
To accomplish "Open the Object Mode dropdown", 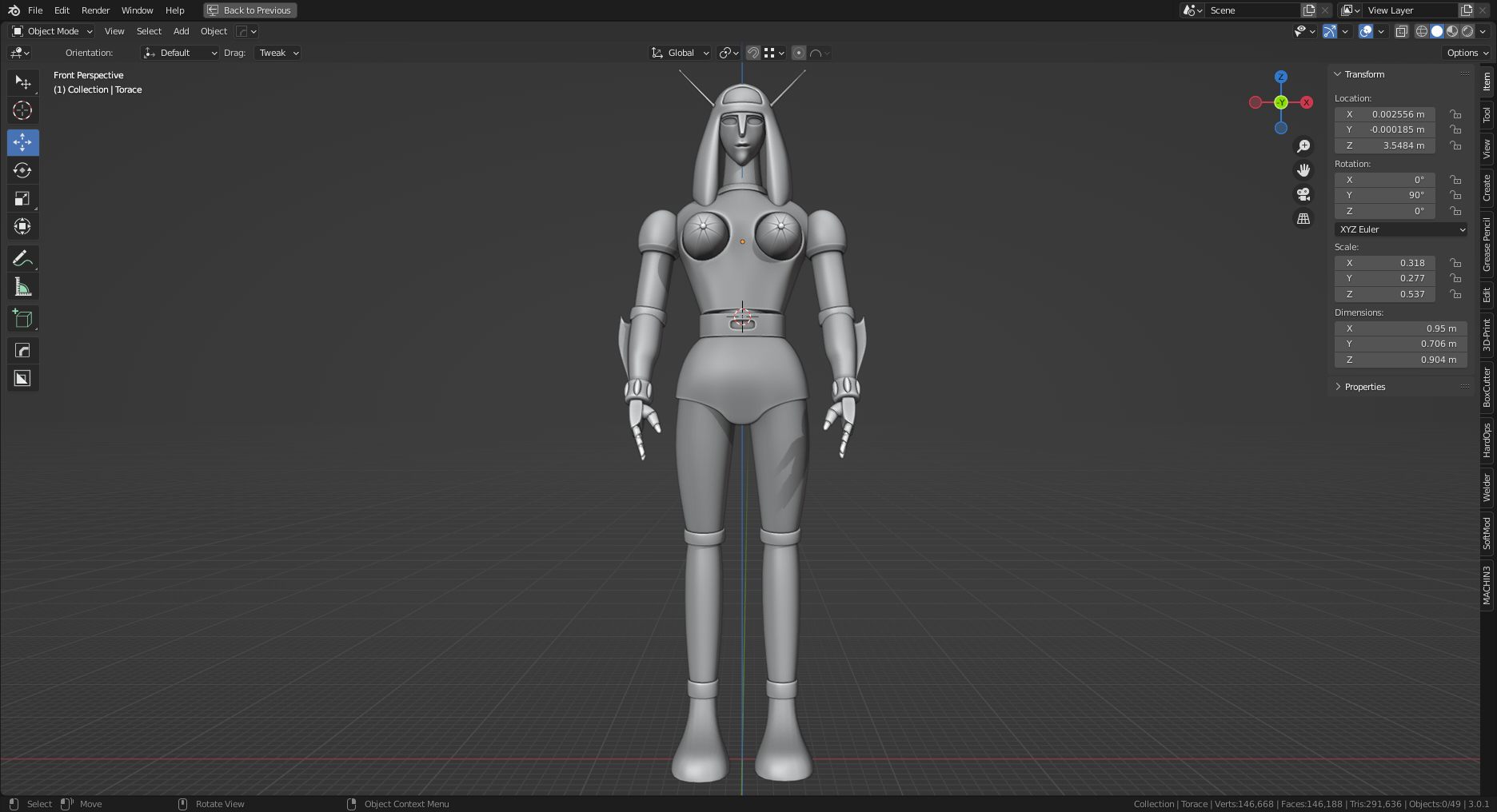I will point(52,31).
